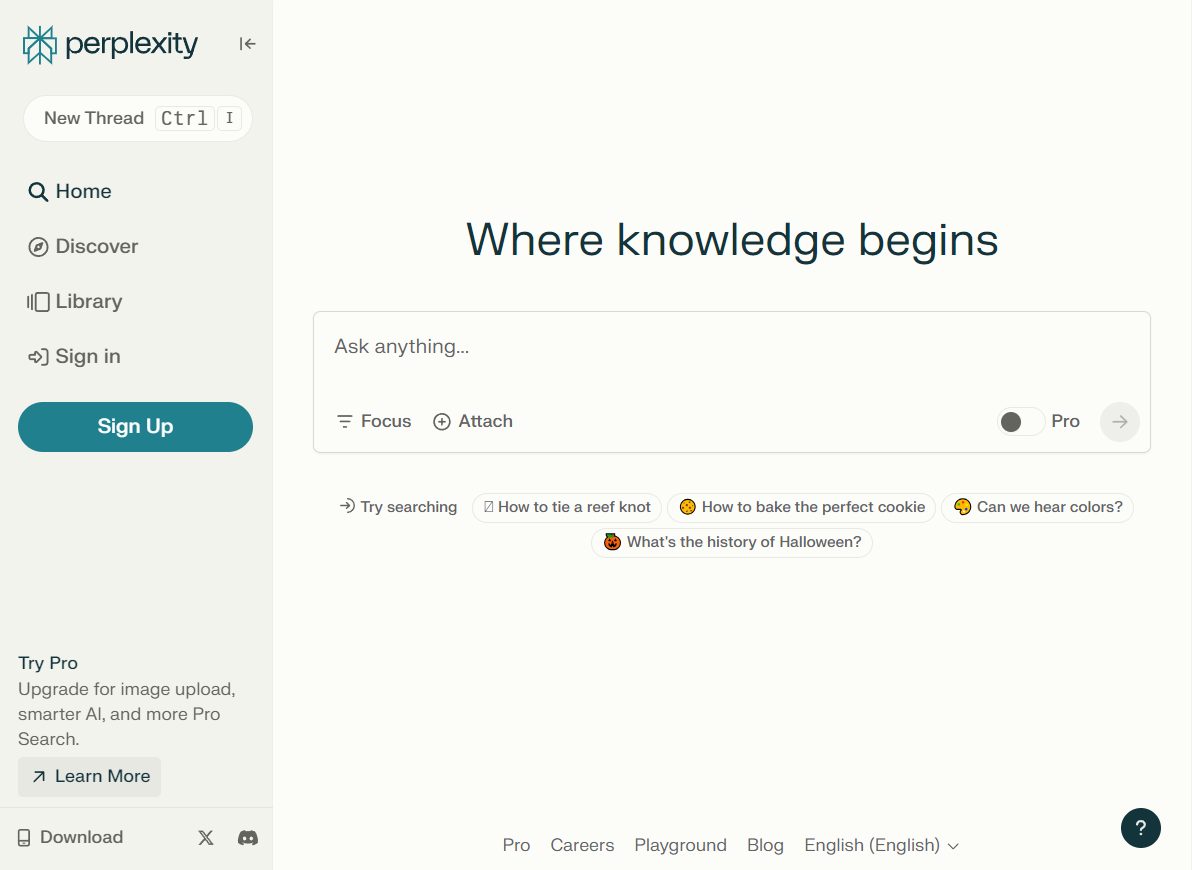1192x870 pixels.
Task: Download the app via phone icon
Action: pyautogui.click(x=24, y=838)
